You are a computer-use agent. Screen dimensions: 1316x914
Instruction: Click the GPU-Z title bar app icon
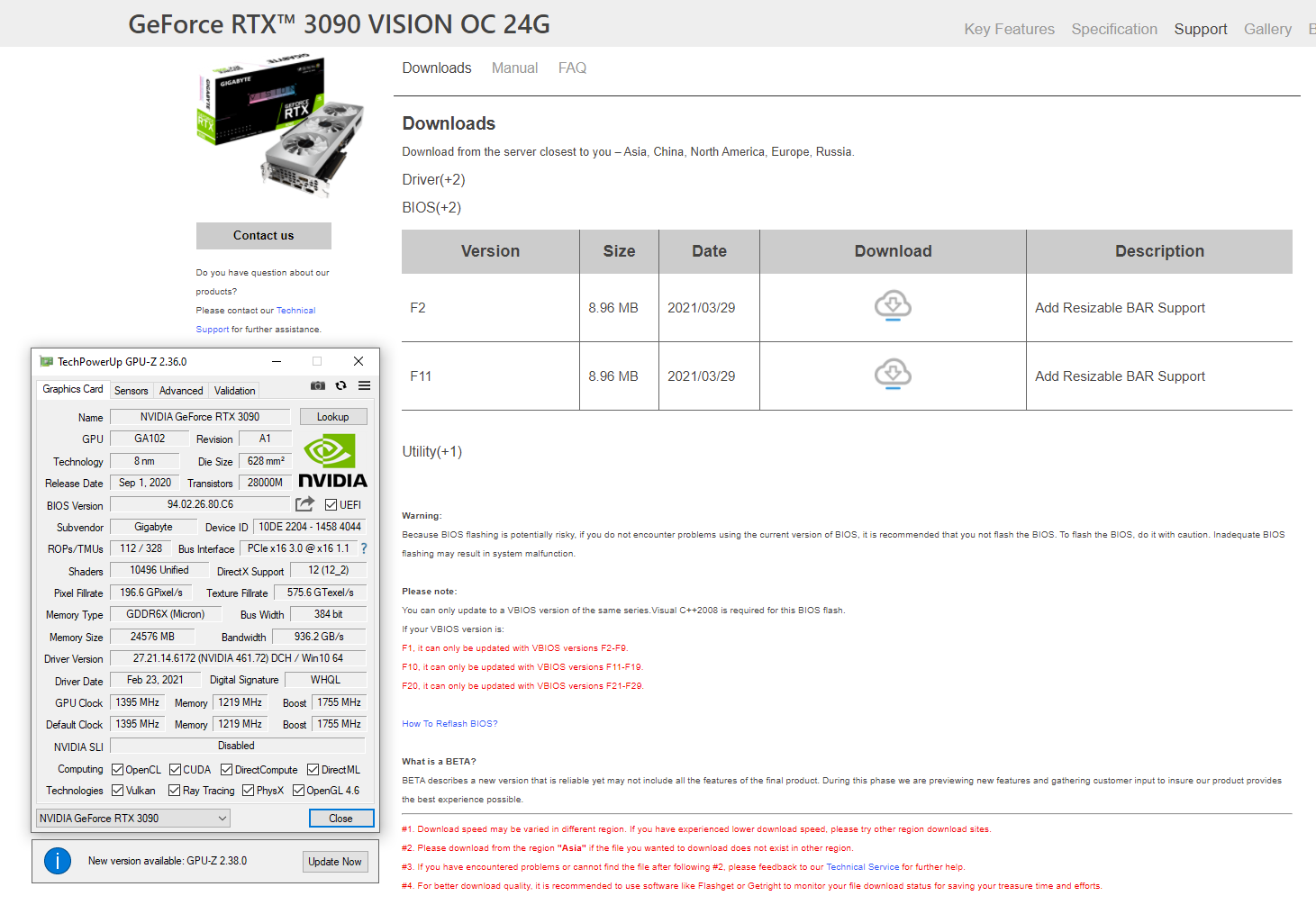pyautogui.click(x=46, y=361)
